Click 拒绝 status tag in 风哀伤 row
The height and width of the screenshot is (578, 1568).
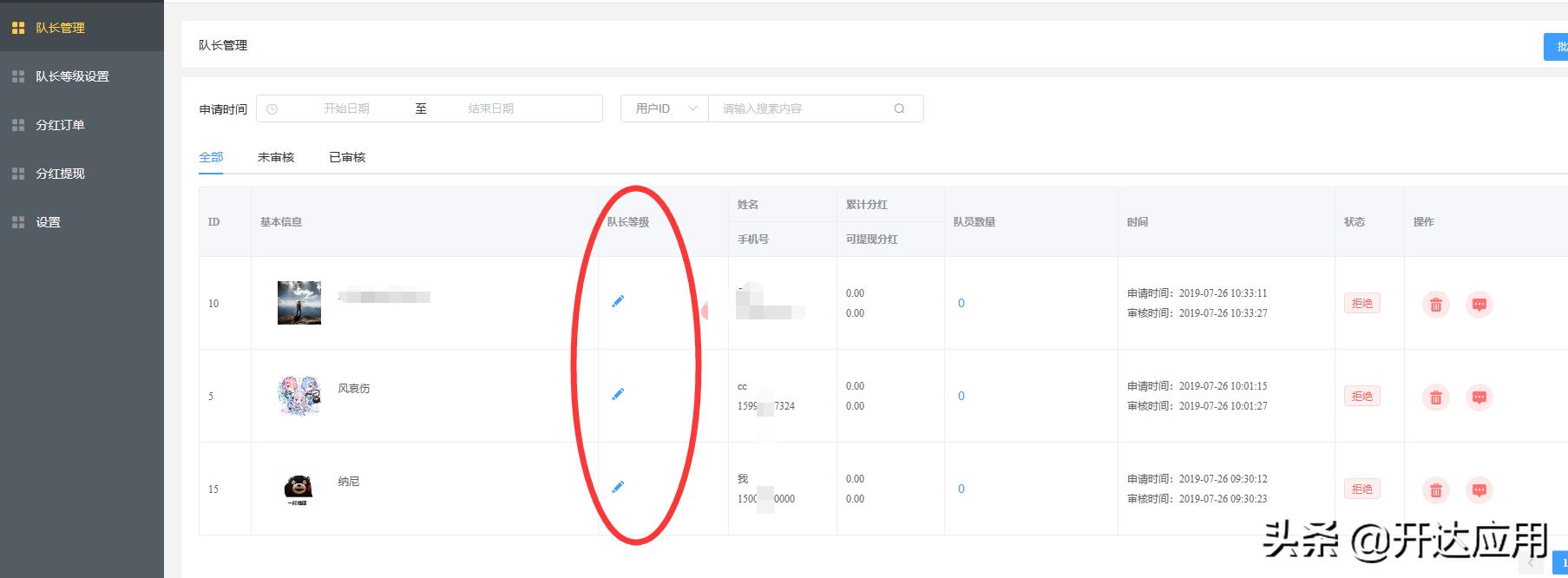(x=1361, y=396)
